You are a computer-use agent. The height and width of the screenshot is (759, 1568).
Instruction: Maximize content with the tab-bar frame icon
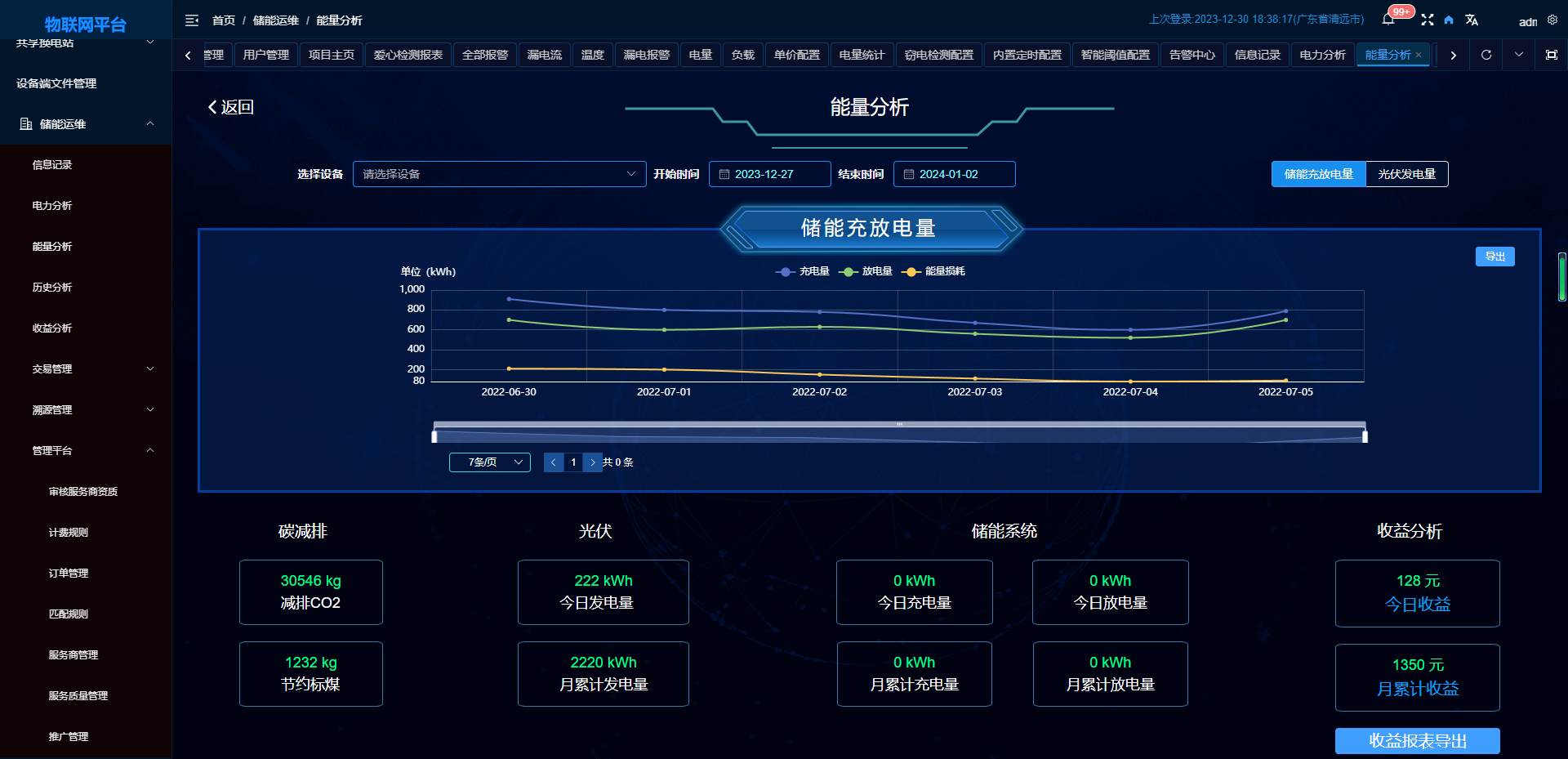1551,55
